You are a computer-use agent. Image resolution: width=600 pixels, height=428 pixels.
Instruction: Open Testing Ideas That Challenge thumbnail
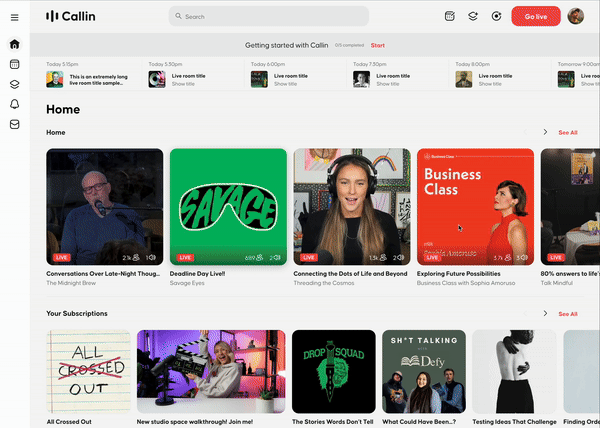(x=514, y=371)
